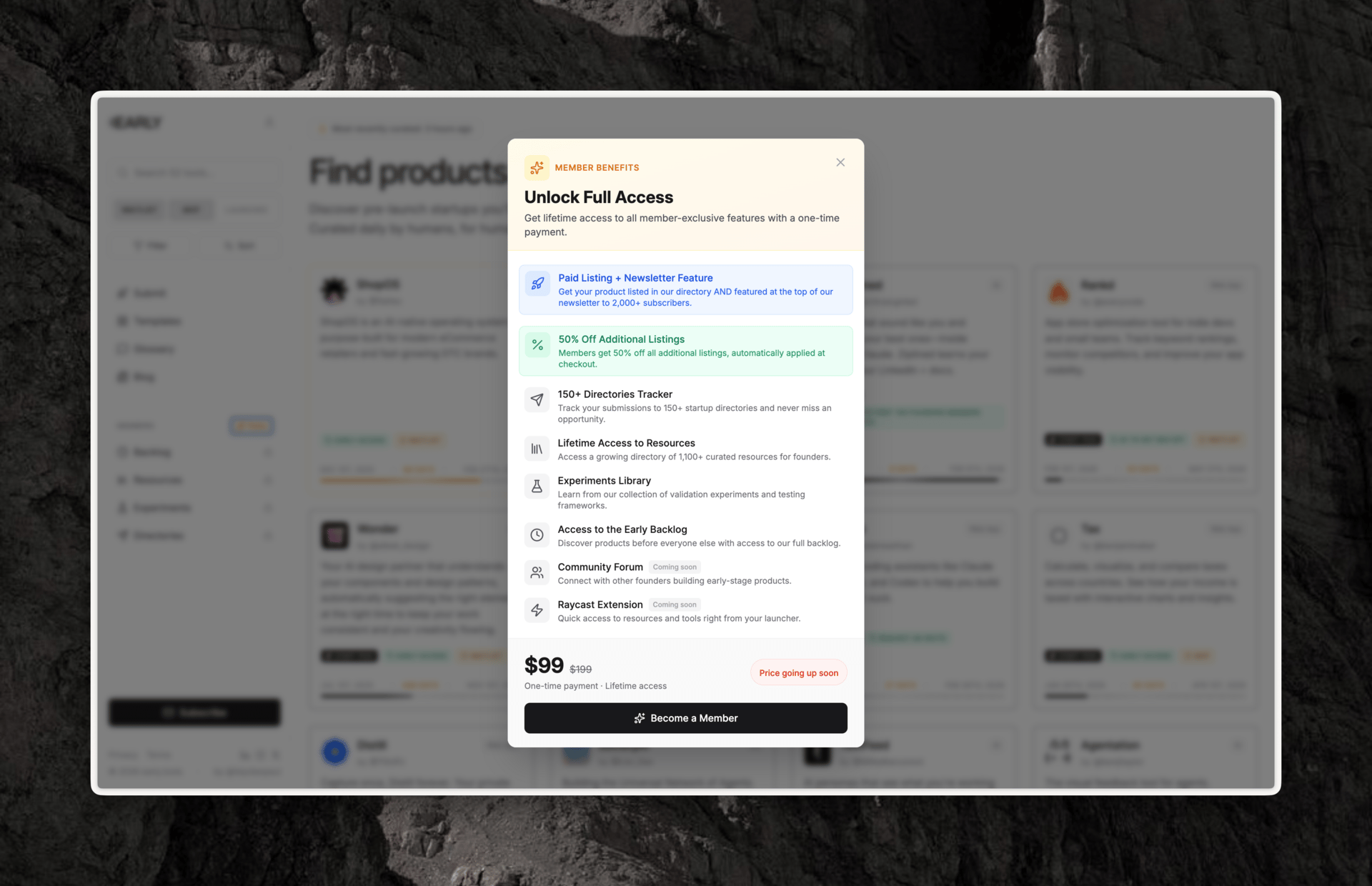Click the flask Experiments Library icon

(537, 487)
